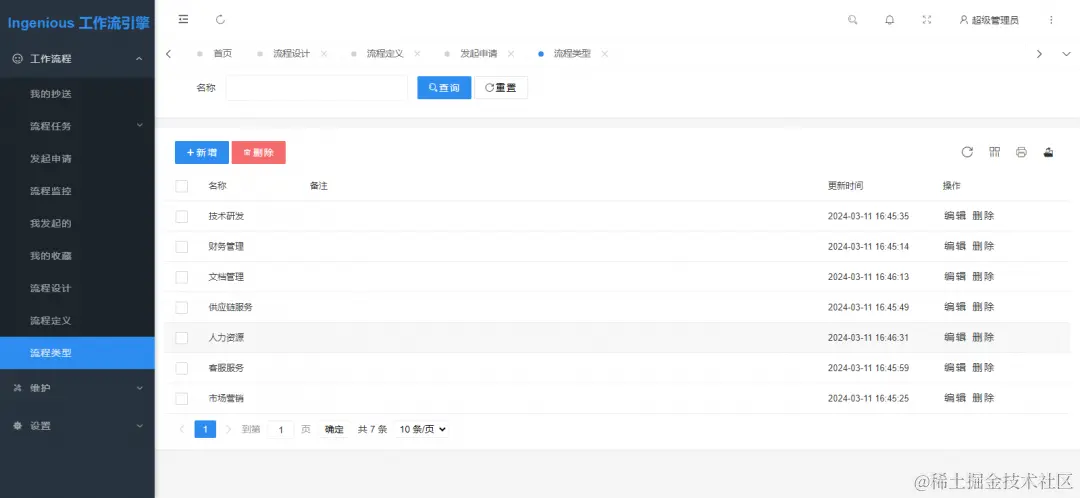Open 我的收藏 in the sidebar
Viewport: 1080px width, 498px height.
[77, 256]
